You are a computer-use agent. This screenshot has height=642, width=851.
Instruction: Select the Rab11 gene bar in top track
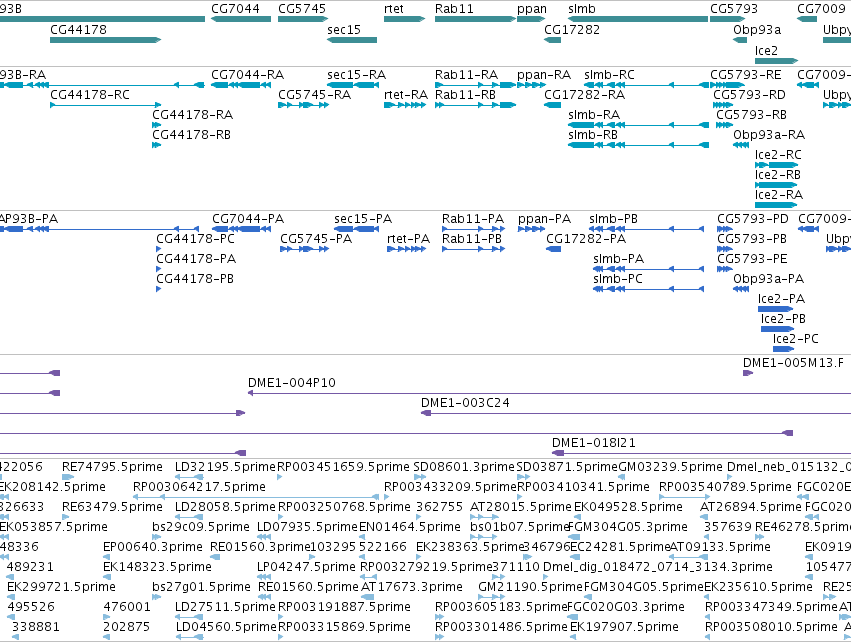[x=475, y=19]
